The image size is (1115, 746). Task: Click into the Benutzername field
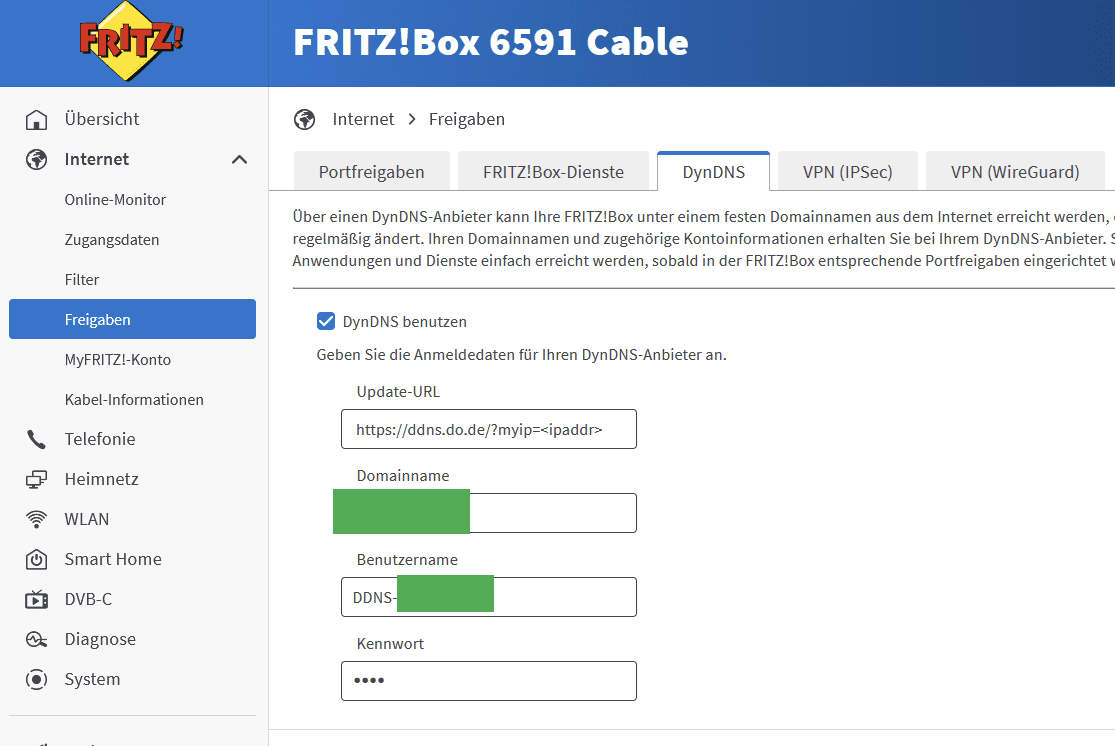pos(489,597)
